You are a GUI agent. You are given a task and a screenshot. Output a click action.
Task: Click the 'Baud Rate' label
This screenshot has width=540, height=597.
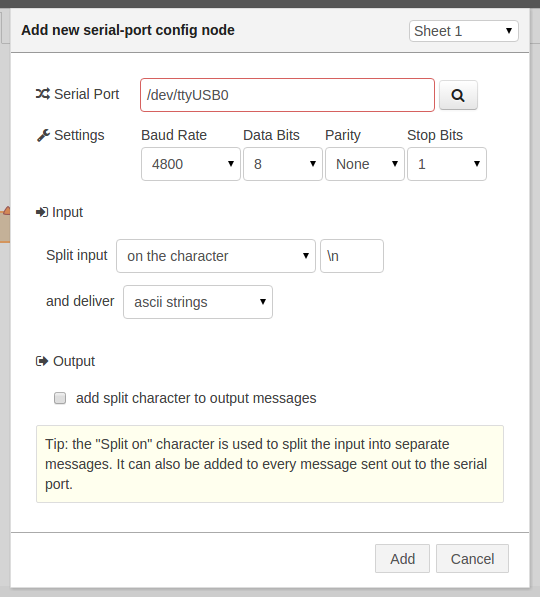point(174,135)
